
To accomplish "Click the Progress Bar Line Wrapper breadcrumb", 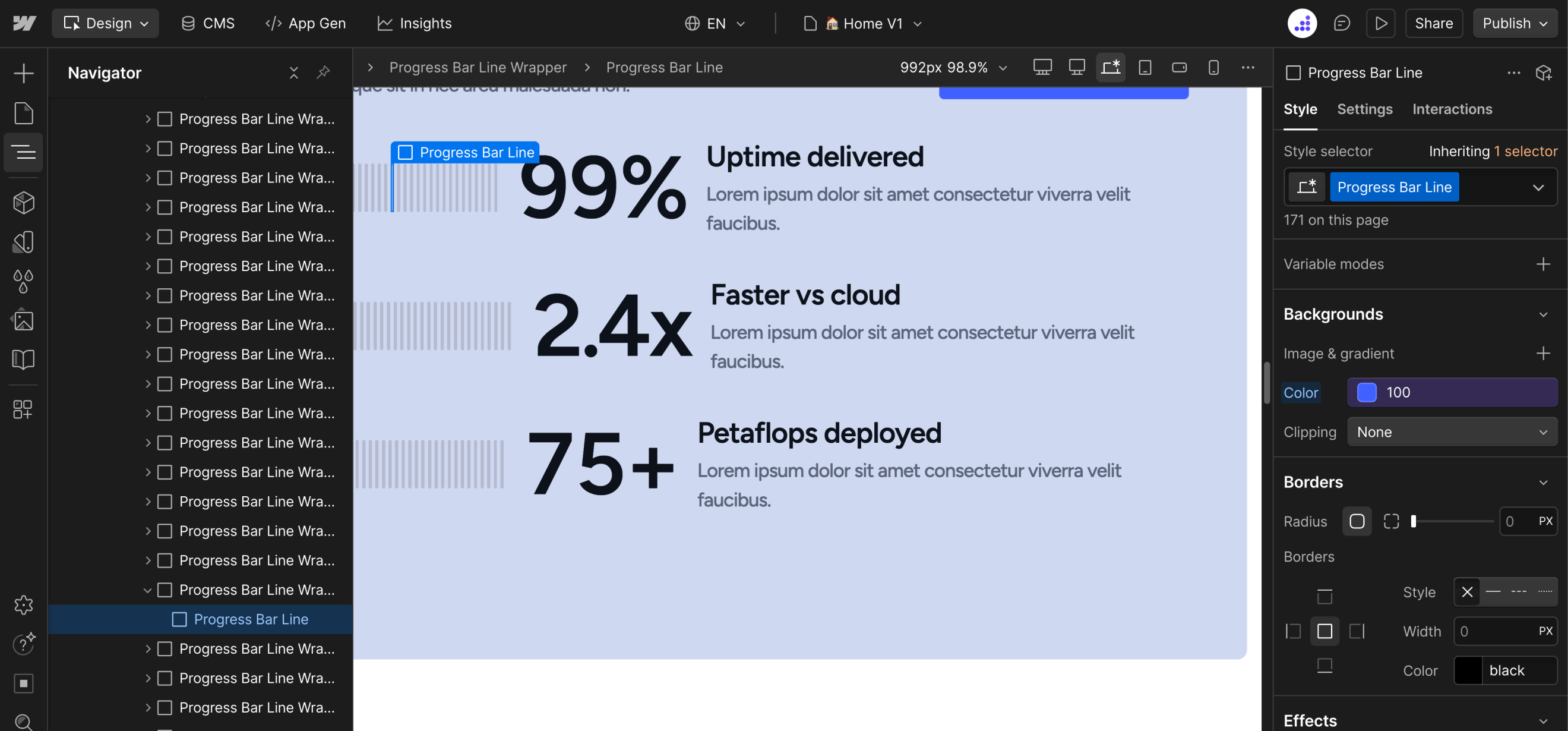I will tap(478, 67).
